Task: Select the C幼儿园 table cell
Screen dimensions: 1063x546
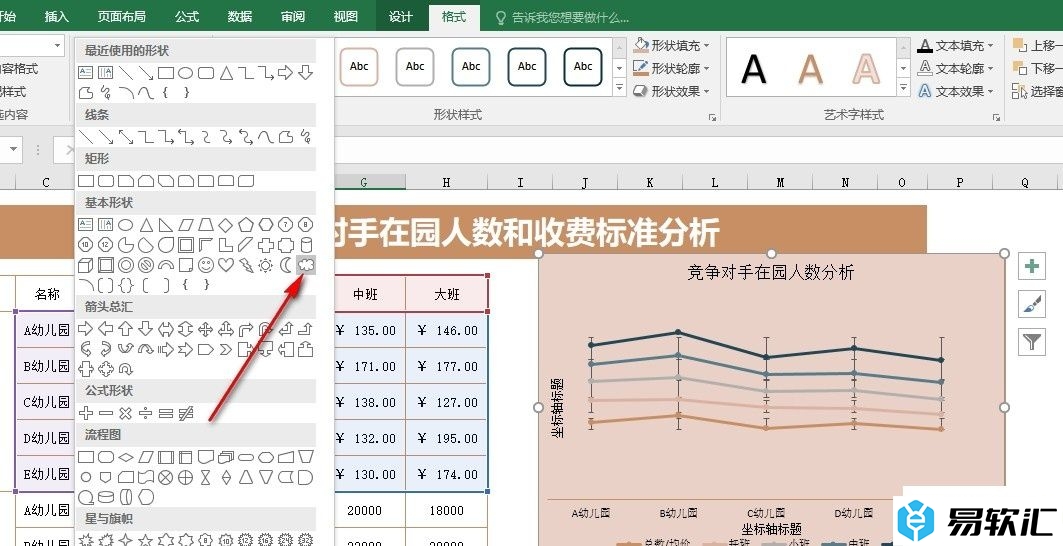Action: [45, 402]
